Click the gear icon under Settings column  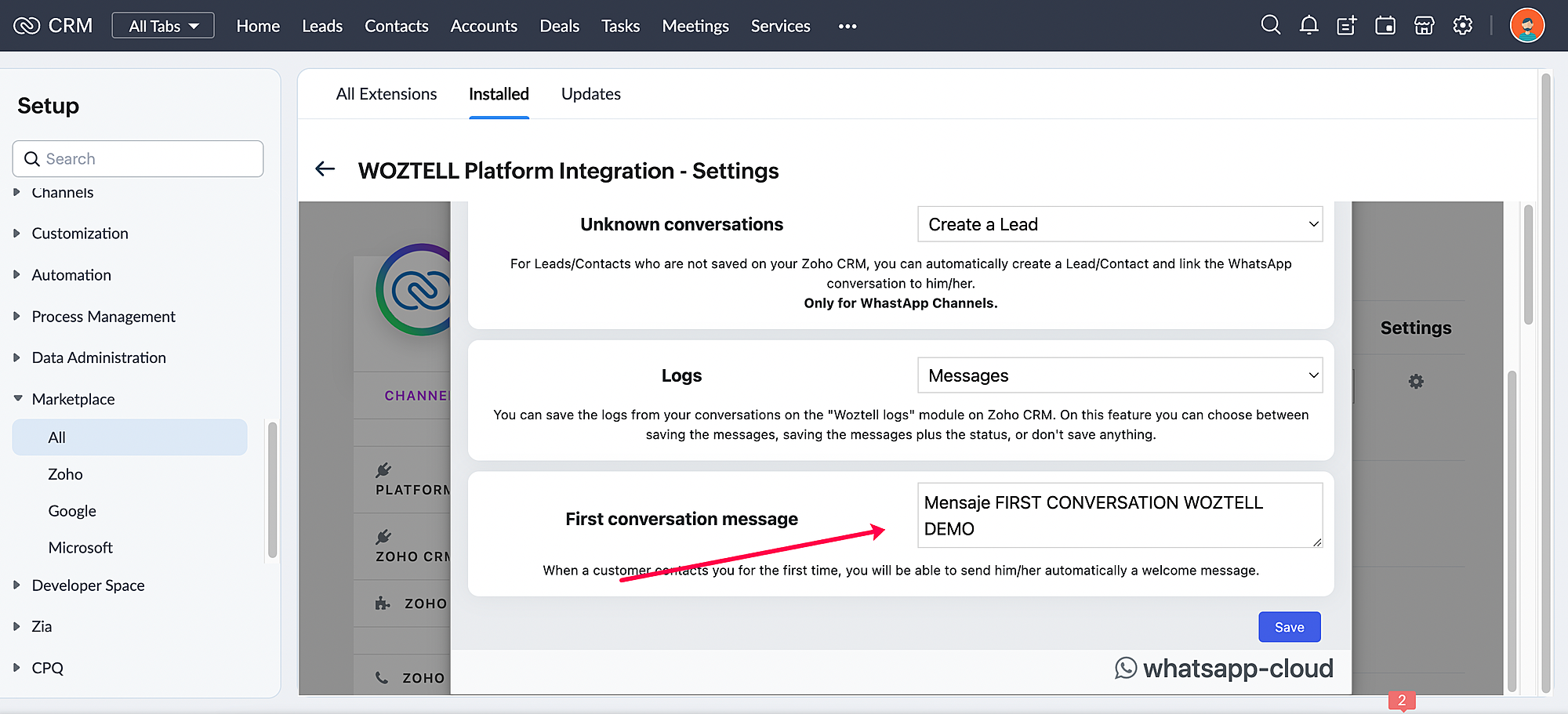1416,382
